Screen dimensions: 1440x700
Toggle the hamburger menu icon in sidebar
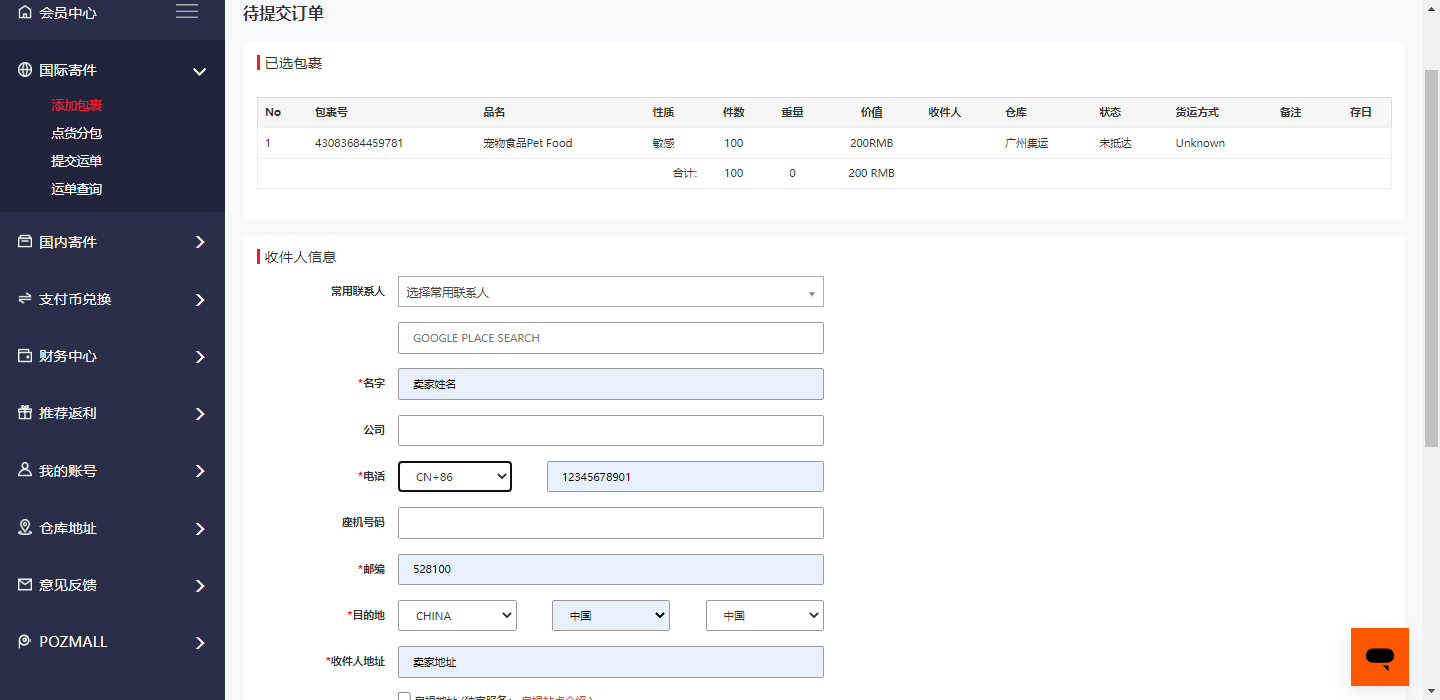click(x=187, y=11)
